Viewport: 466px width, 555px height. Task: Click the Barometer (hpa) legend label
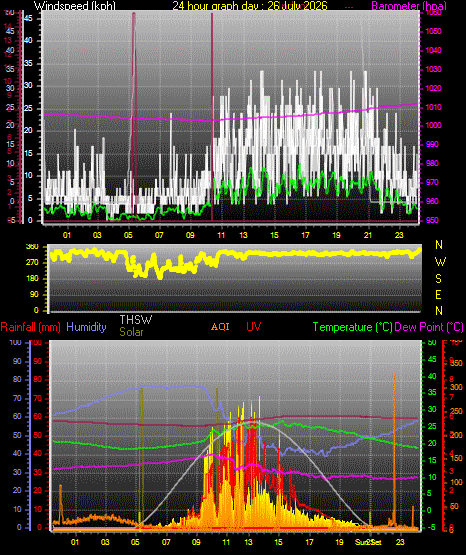point(409,5)
